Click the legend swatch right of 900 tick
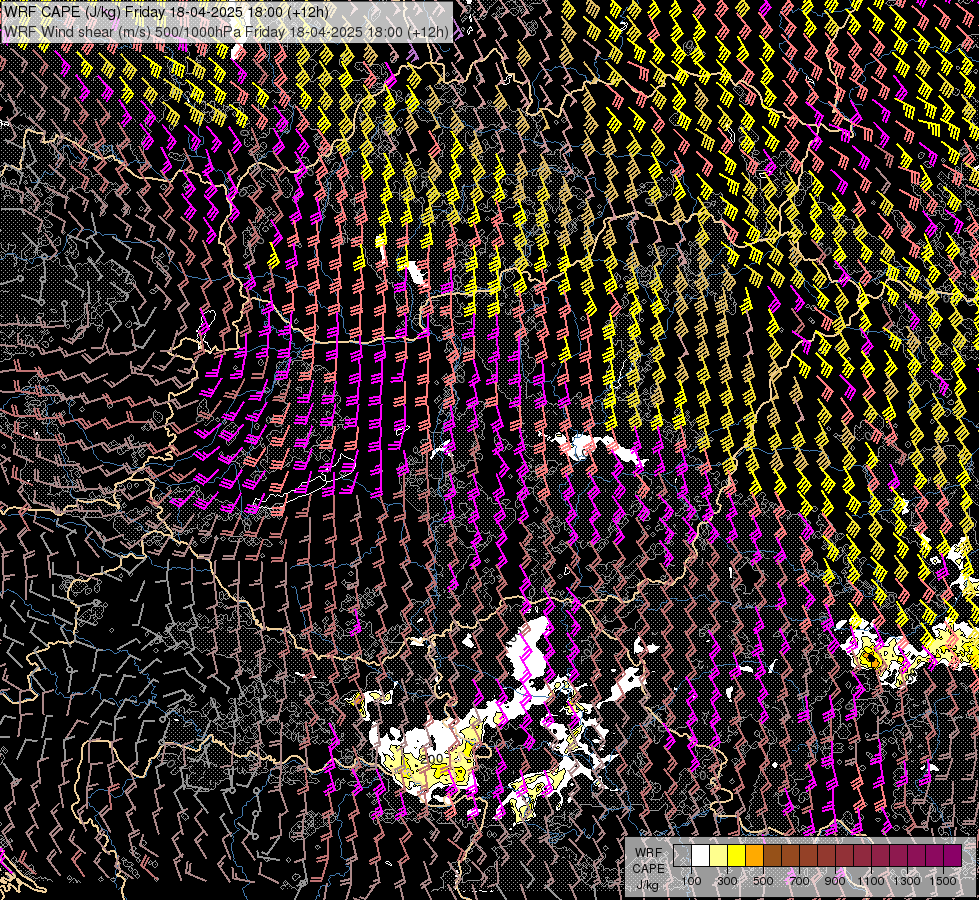 [845, 855]
